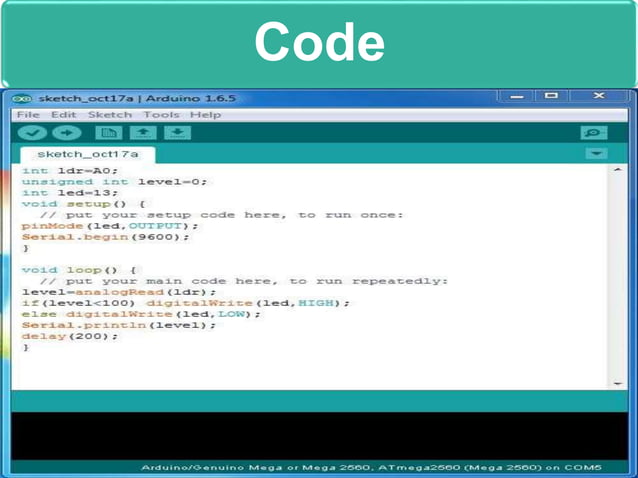Maximize the Arduino window

551,97
